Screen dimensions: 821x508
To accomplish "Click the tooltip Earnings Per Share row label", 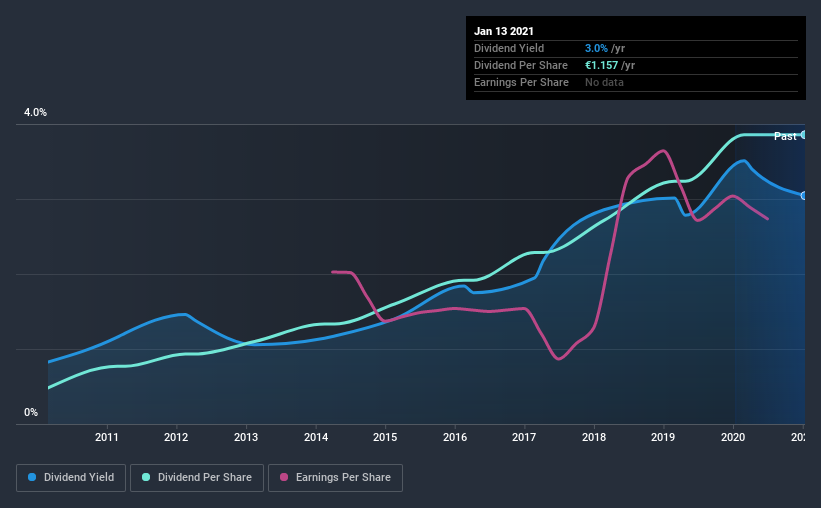I will coord(522,82).
